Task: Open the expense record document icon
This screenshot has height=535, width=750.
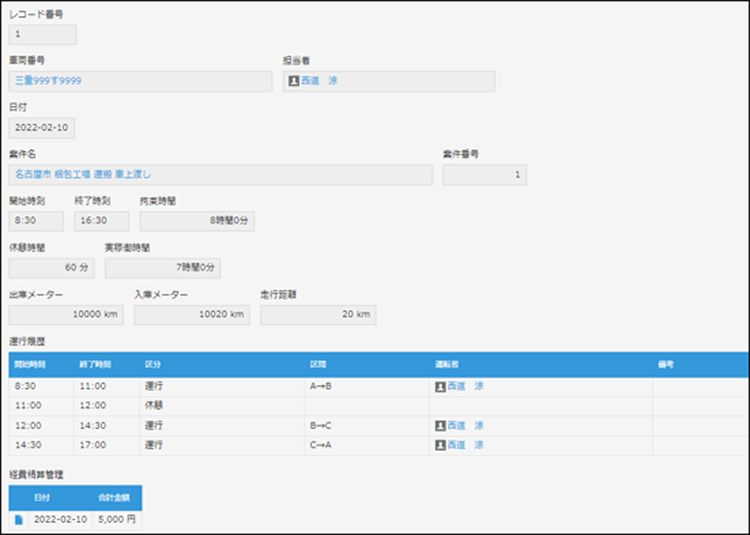Action: [x=20, y=521]
